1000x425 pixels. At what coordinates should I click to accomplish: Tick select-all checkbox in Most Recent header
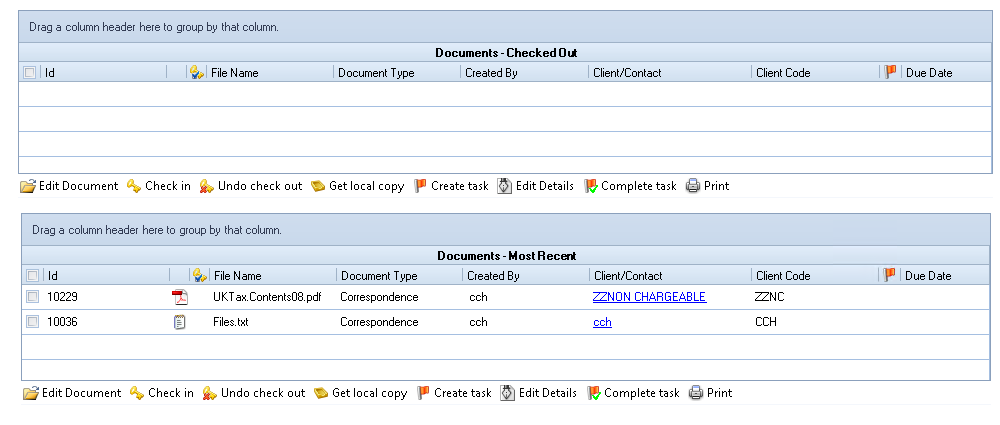(32, 276)
